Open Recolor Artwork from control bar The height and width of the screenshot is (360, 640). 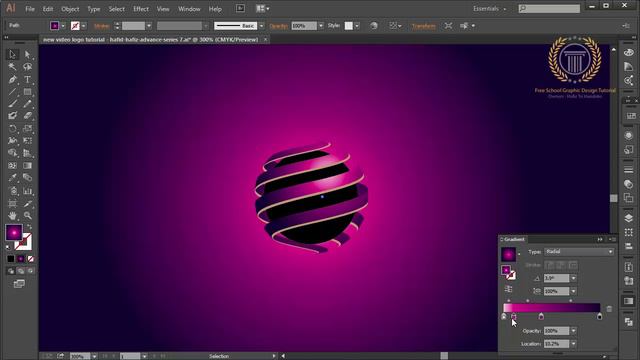pyautogui.click(x=374, y=26)
